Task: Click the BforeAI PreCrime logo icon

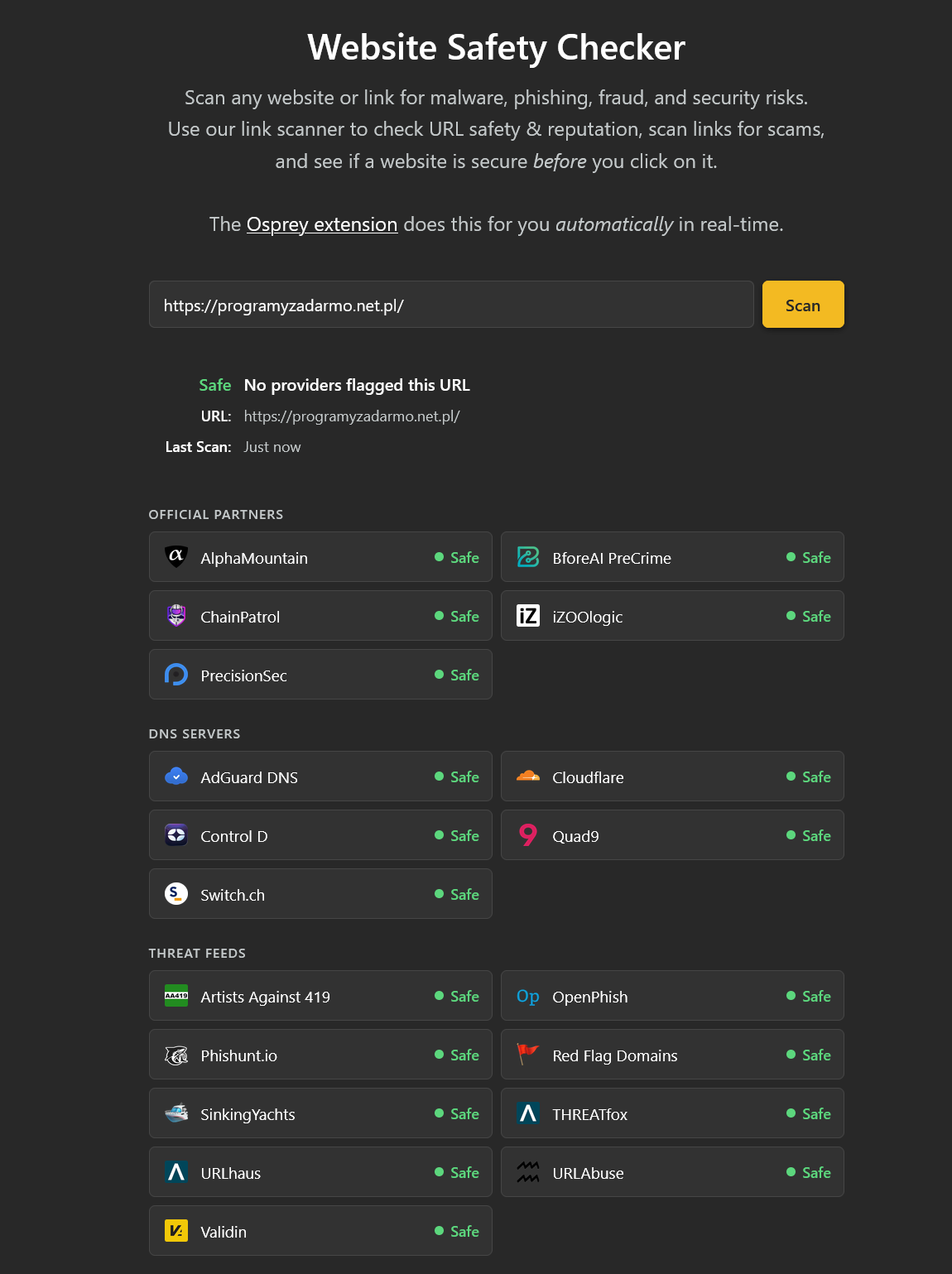Action: click(528, 557)
